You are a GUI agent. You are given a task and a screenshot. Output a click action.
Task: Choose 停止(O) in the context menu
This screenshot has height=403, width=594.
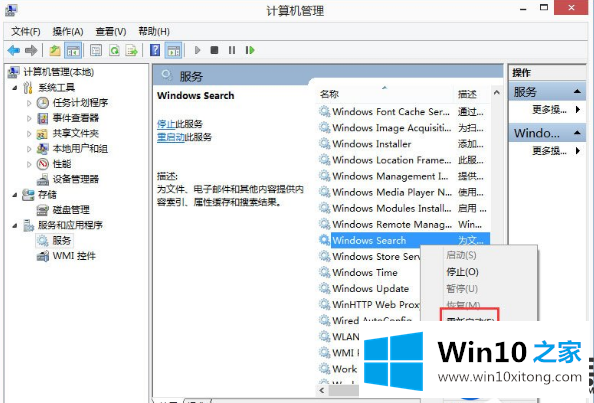click(x=462, y=272)
